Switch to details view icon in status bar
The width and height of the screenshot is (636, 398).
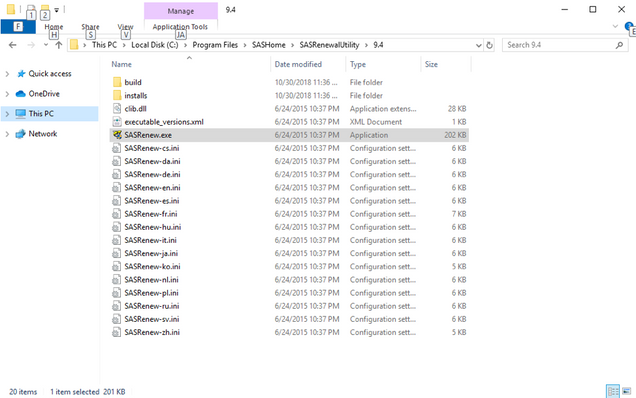[613, 391]
